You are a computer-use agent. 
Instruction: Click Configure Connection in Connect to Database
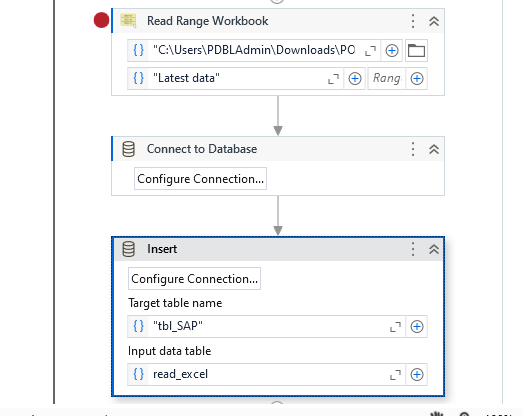200,179
